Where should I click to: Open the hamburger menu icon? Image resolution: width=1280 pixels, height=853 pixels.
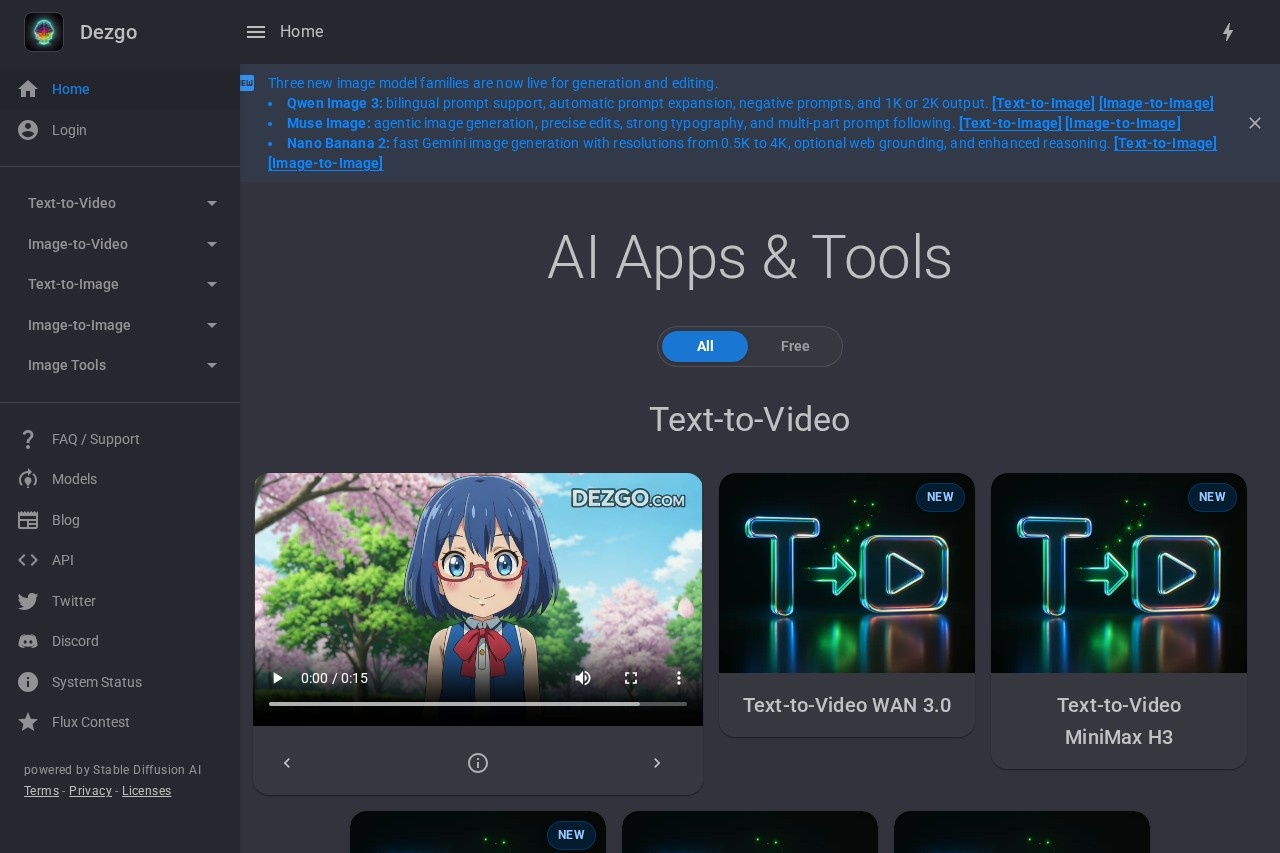point(256,32)
